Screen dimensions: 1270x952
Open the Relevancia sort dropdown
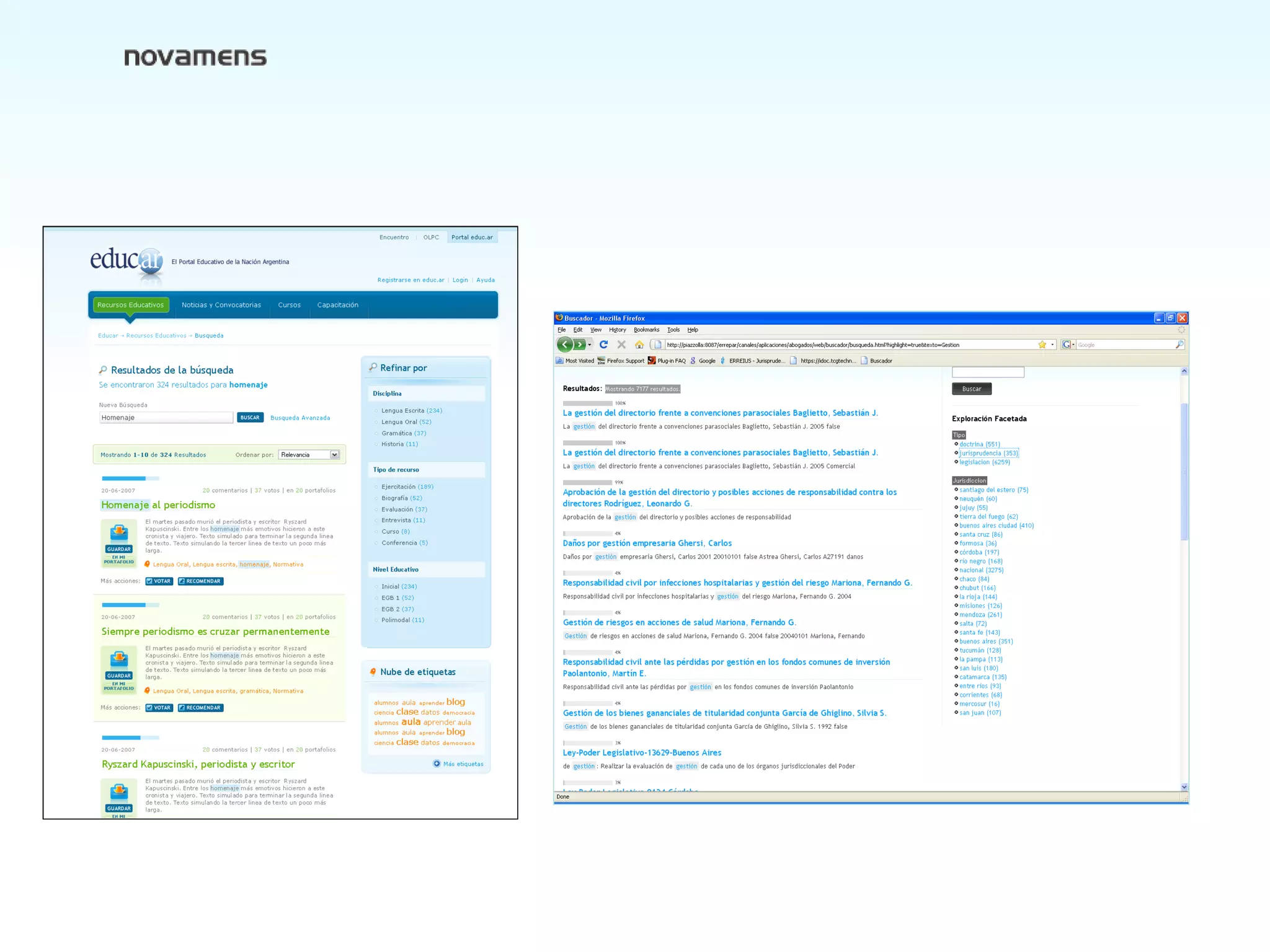pos(334,455)
